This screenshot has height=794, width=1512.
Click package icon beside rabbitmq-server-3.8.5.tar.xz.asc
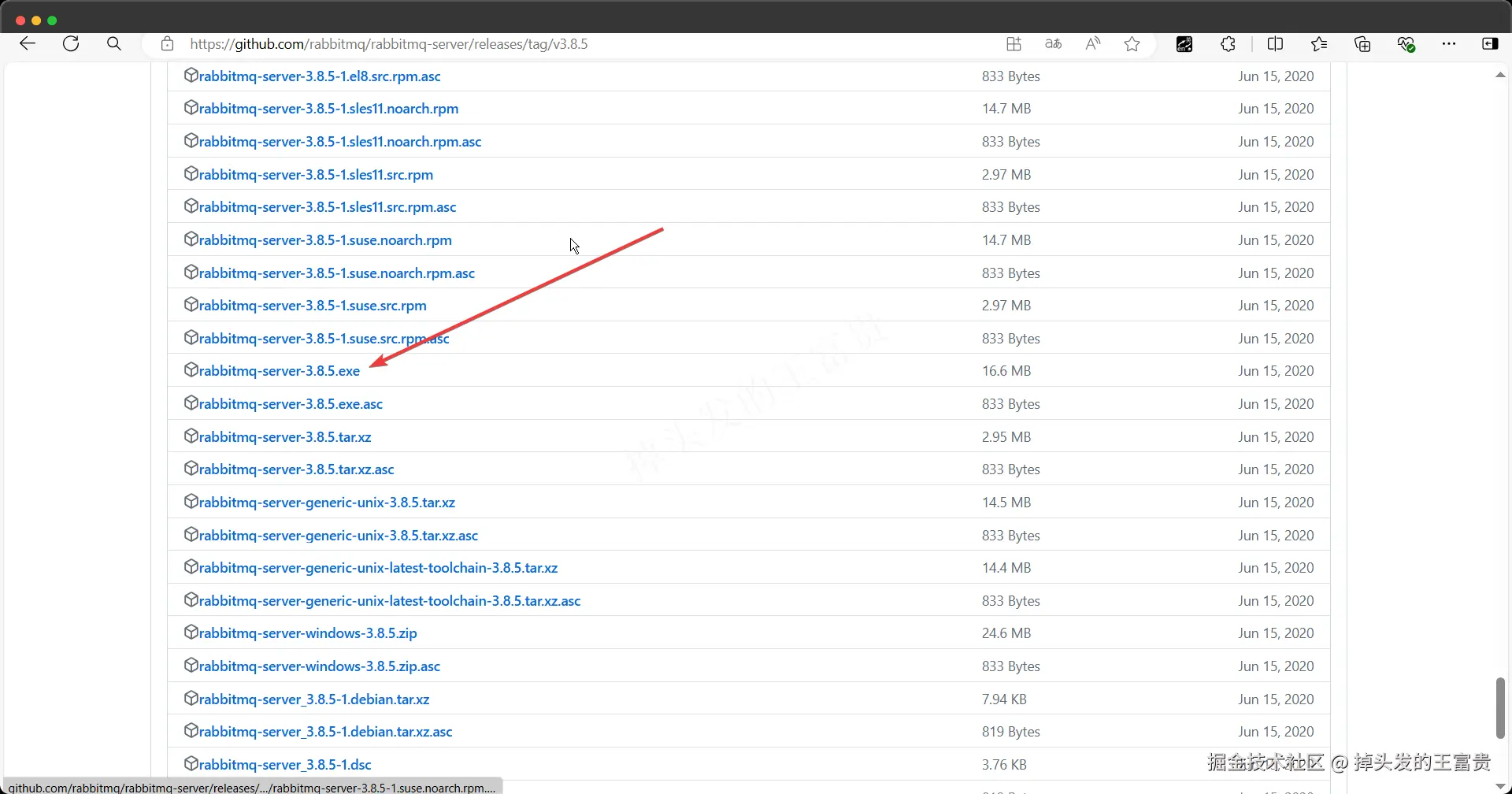click(x=191, y=469)
